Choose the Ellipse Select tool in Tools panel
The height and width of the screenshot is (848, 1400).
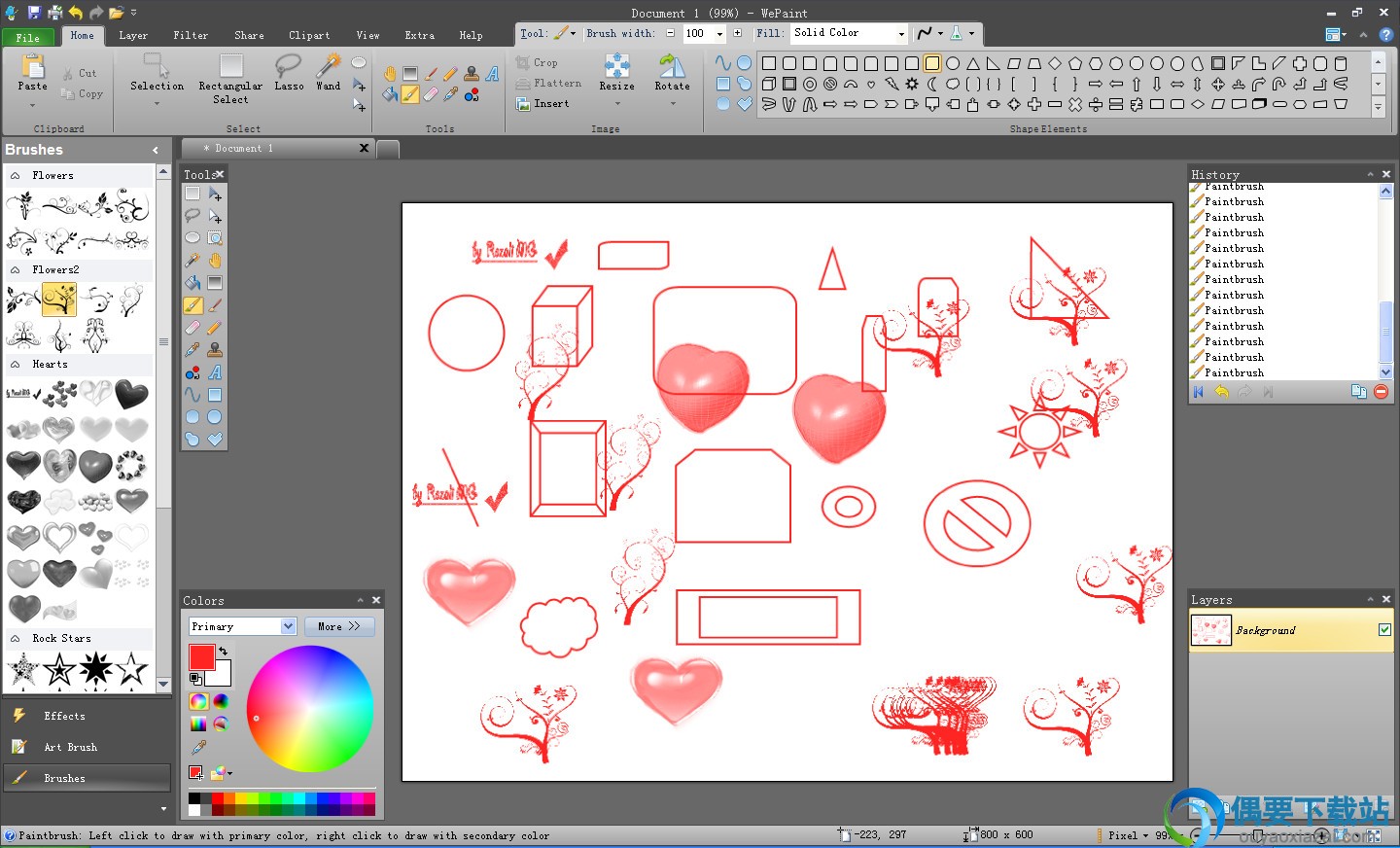point(192,238)
